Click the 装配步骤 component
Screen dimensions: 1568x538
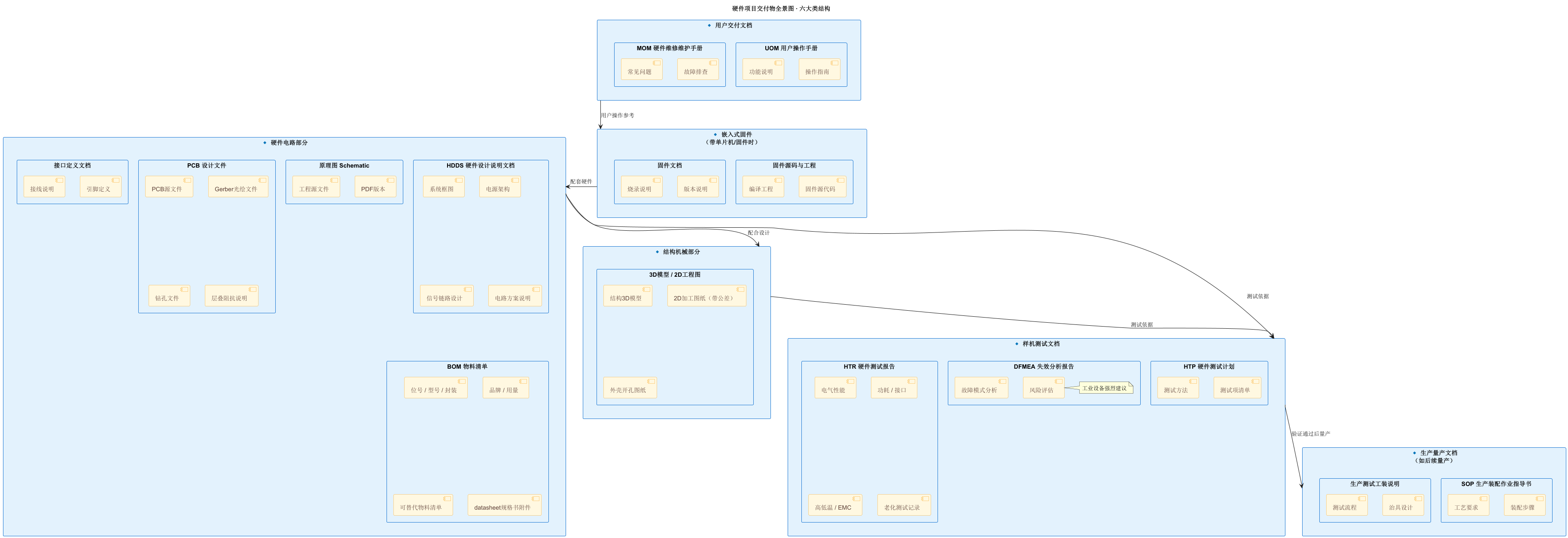coord(1524,505)
